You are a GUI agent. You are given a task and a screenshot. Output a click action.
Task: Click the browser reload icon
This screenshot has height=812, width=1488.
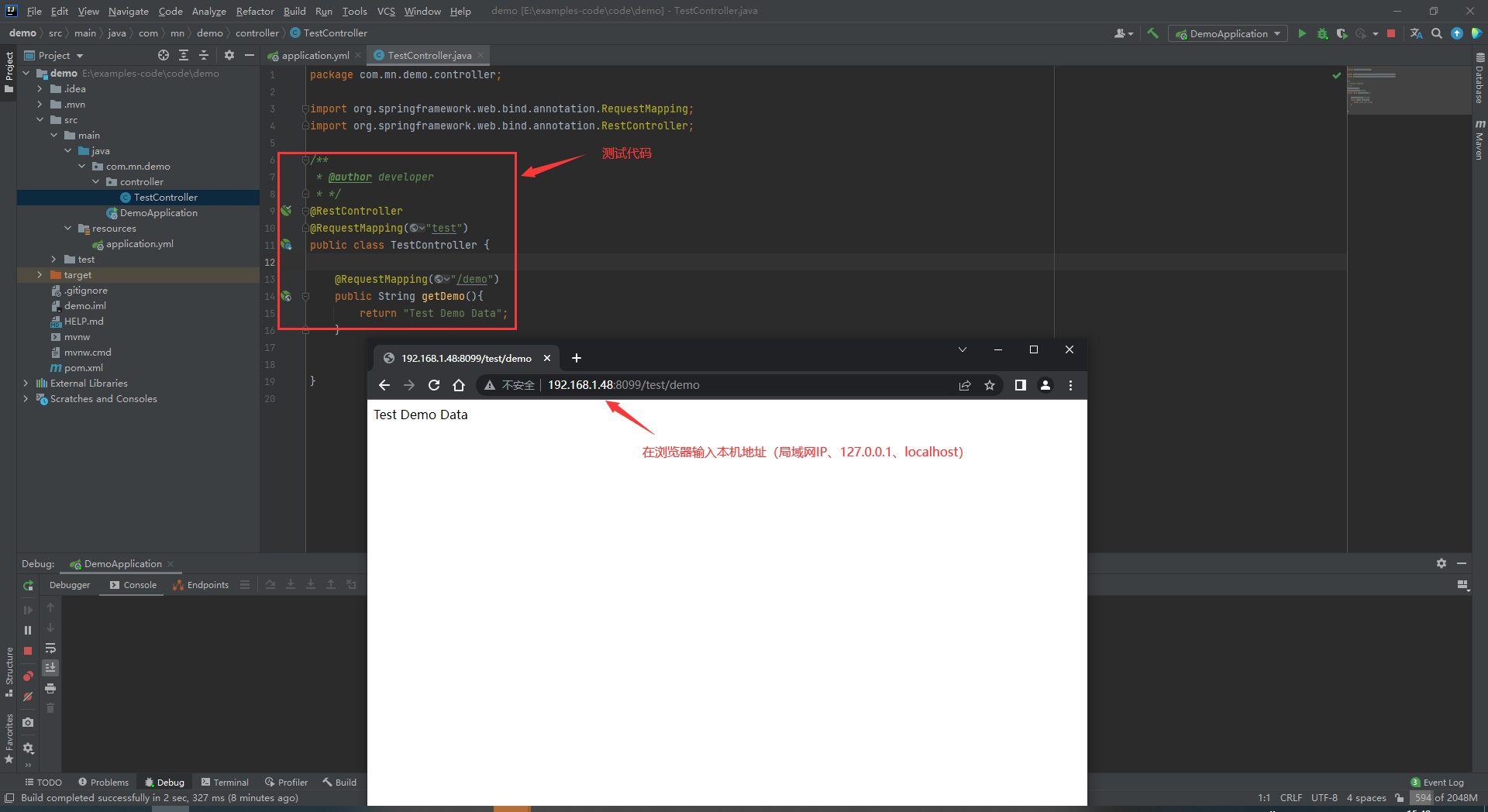(x=434, y=385)
